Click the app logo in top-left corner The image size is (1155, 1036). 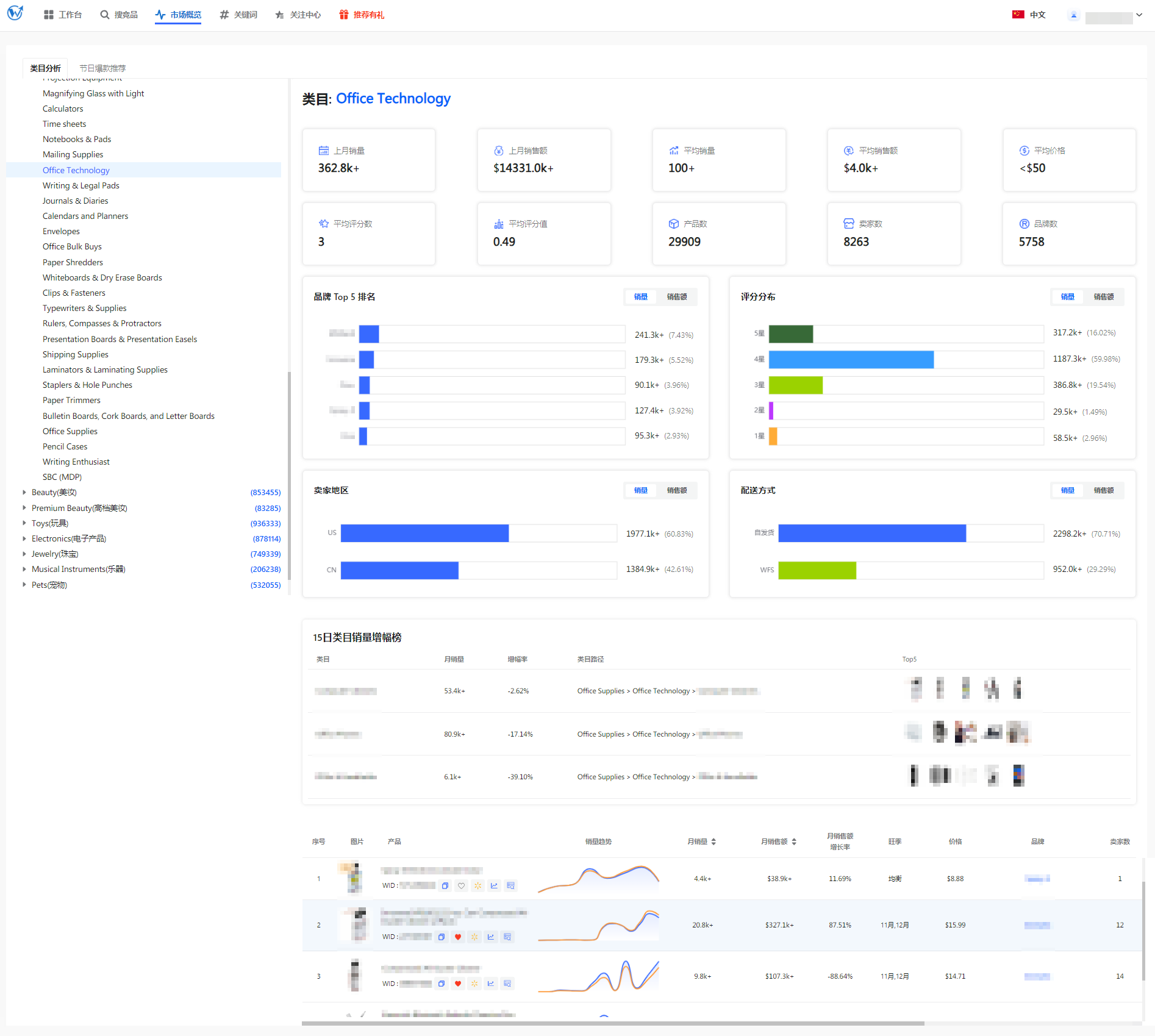[x=15, y=13]
